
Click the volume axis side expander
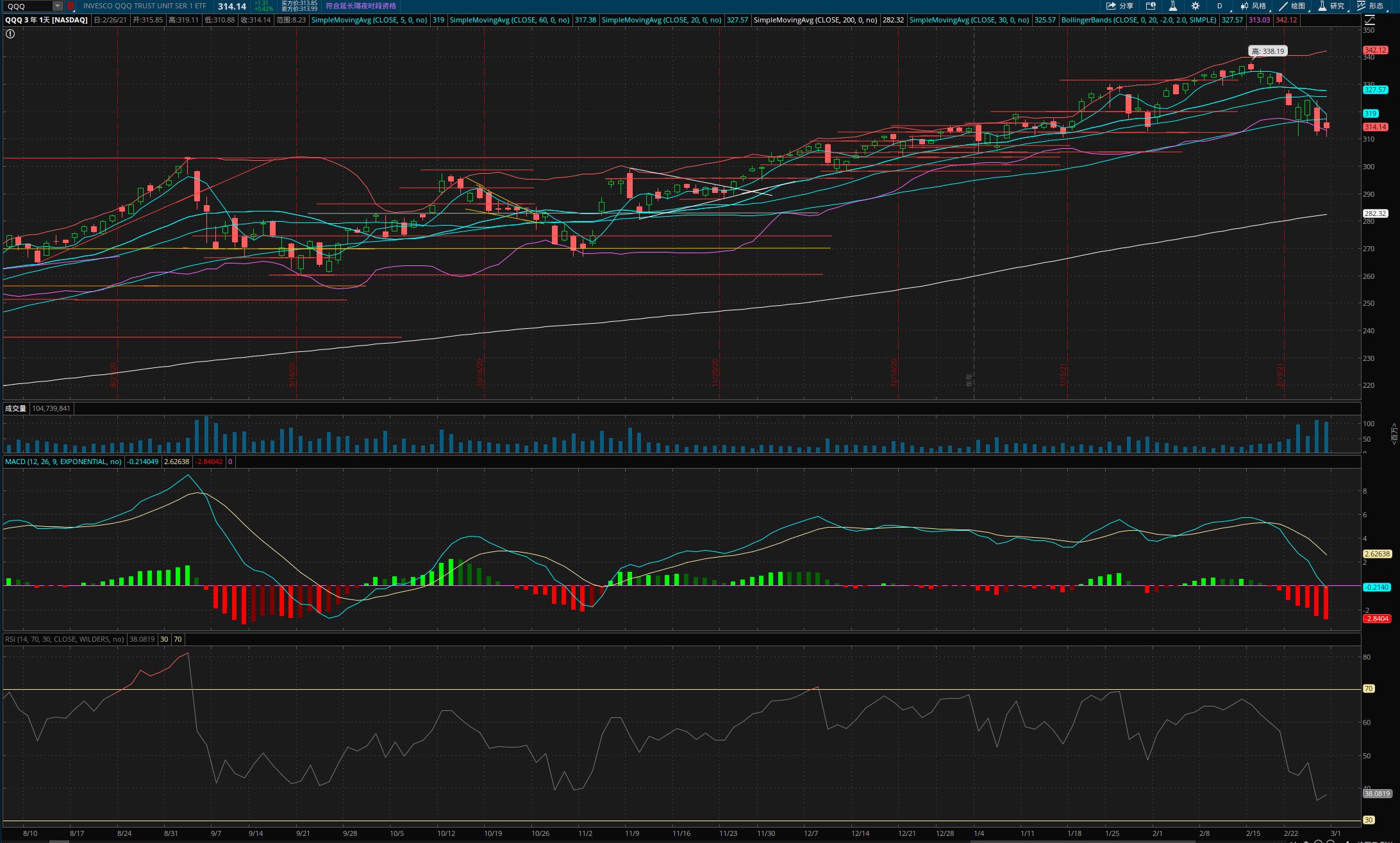pos(1394,433)
